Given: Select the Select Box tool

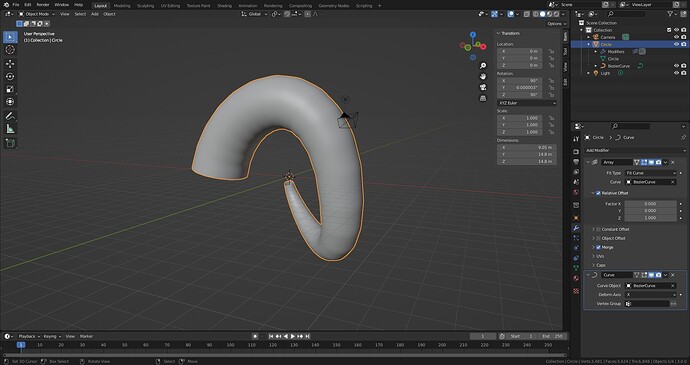Looking at the screenshot, I should coord(10,37).
